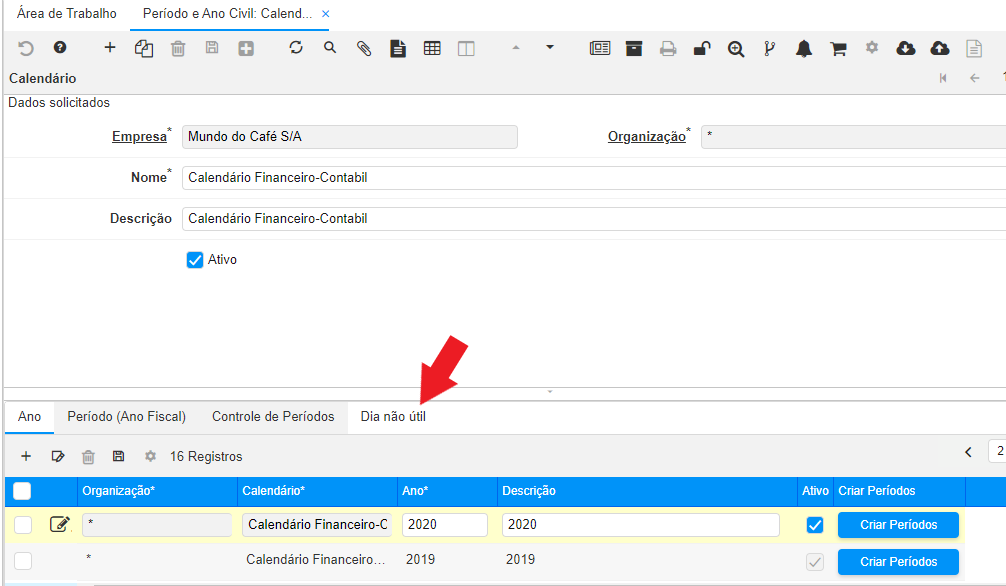Select the 2020 row checkbox

coord(23,524)
